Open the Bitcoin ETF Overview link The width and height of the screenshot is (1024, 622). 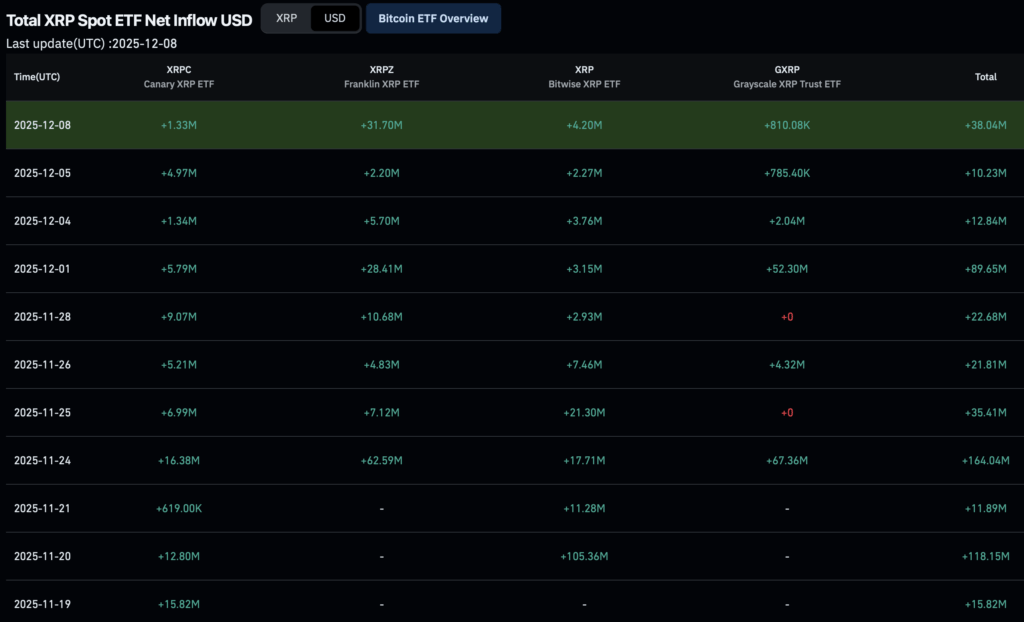click(433, 18)
